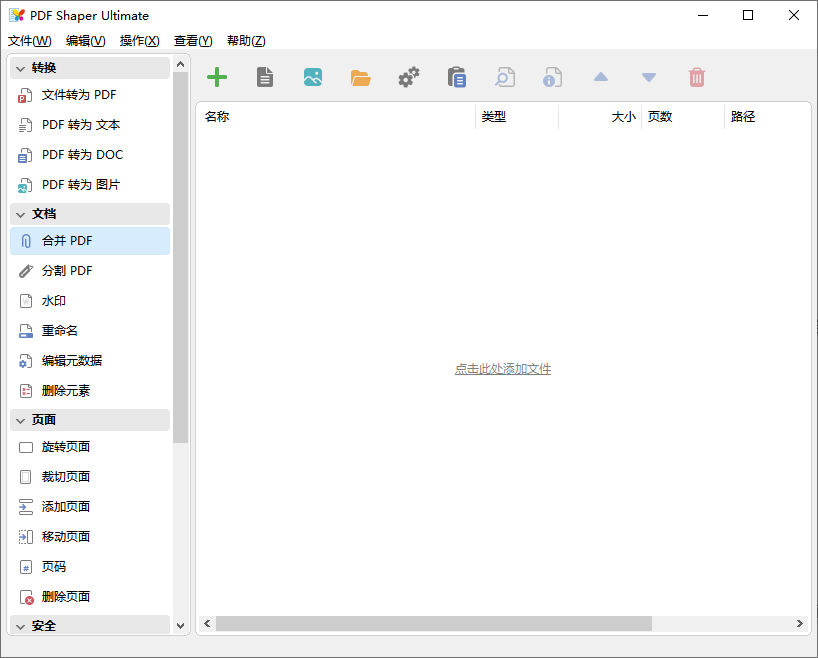This screenshot has height=658, width=818.
Task: Click the green plus to add files
Action: (216, 77)
